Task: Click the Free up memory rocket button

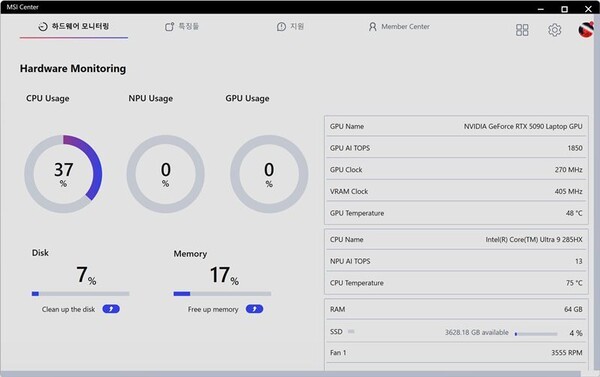Action: tap(254, 309)
